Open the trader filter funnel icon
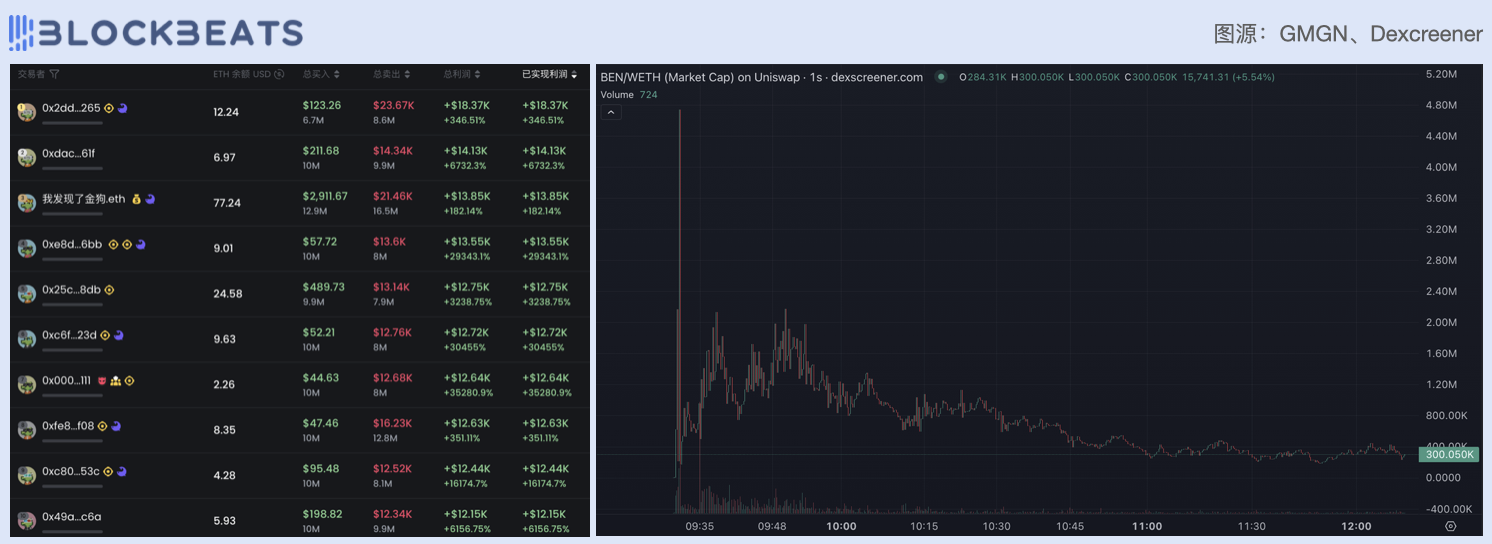Image resolution: width=1492 pixels, height=544 pixels. point(54,74)
